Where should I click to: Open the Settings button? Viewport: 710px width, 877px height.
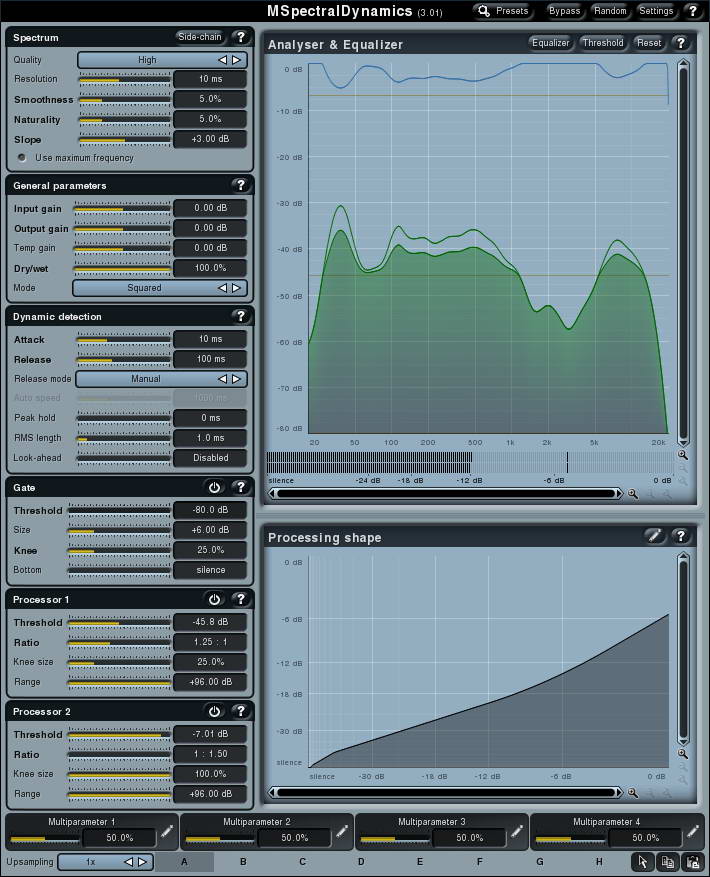click(656, 11)
